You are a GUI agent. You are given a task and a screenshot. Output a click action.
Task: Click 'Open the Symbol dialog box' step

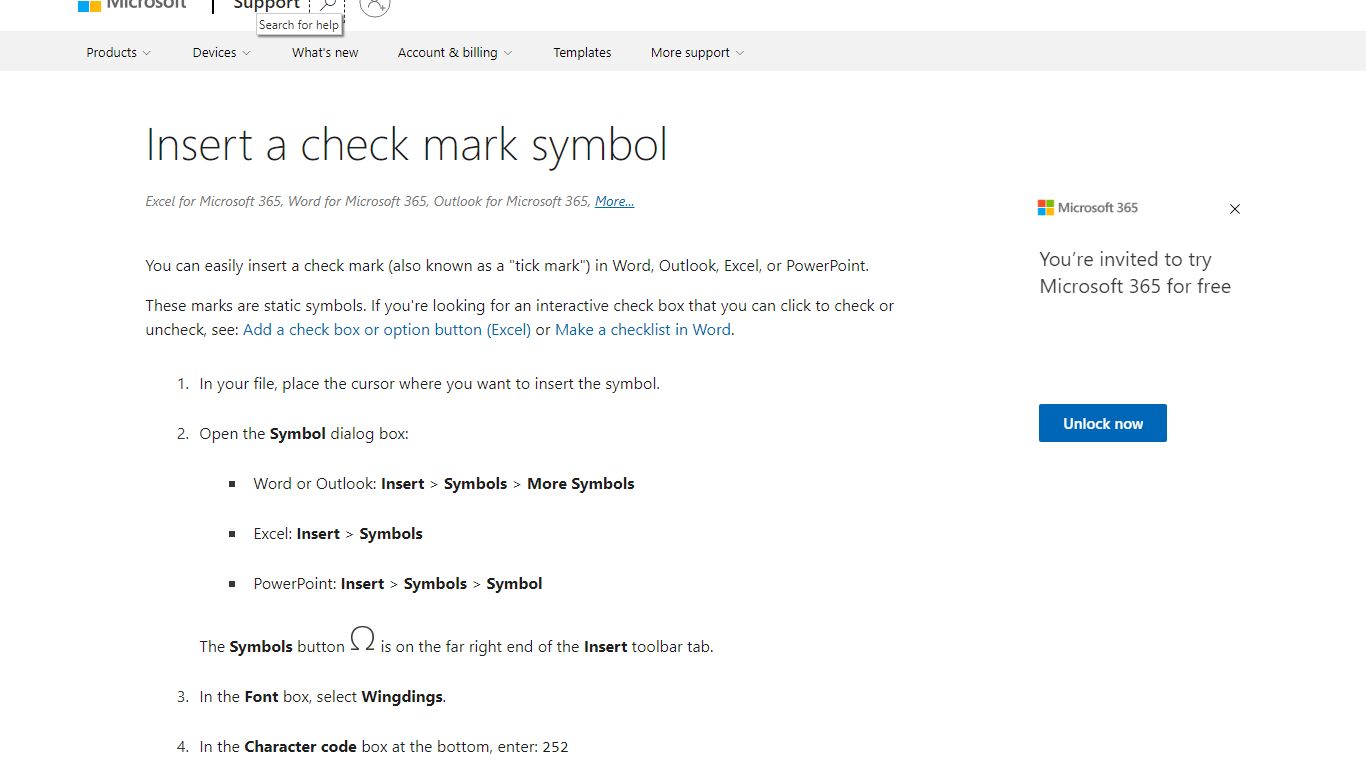click(x=304, y=434)
